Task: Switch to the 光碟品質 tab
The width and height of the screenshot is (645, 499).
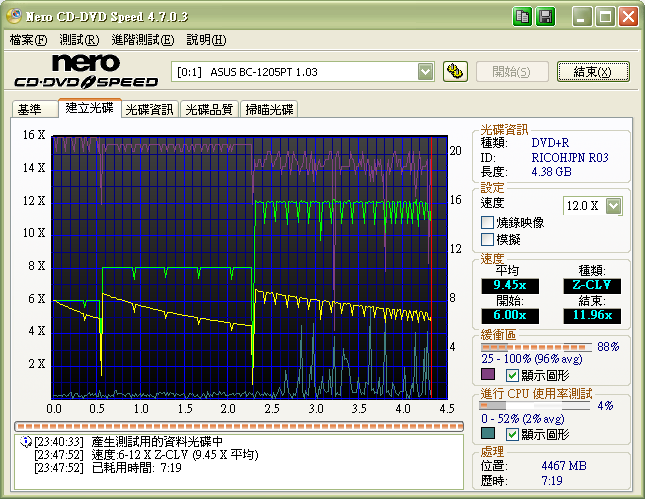Action: pos(209,109)
